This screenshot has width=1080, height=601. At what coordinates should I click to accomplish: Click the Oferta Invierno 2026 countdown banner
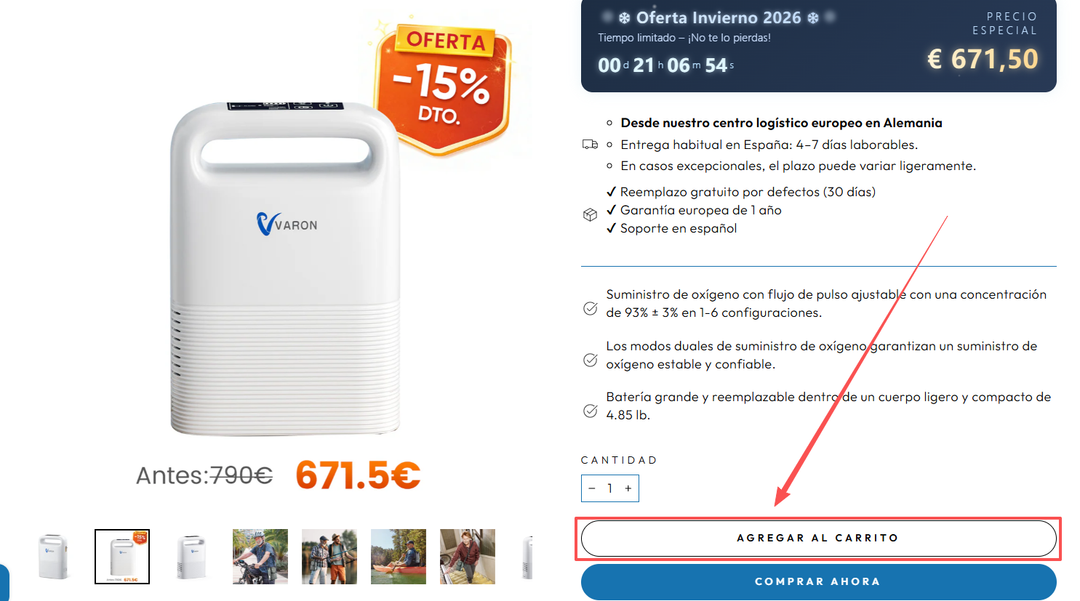click(818, 45)
